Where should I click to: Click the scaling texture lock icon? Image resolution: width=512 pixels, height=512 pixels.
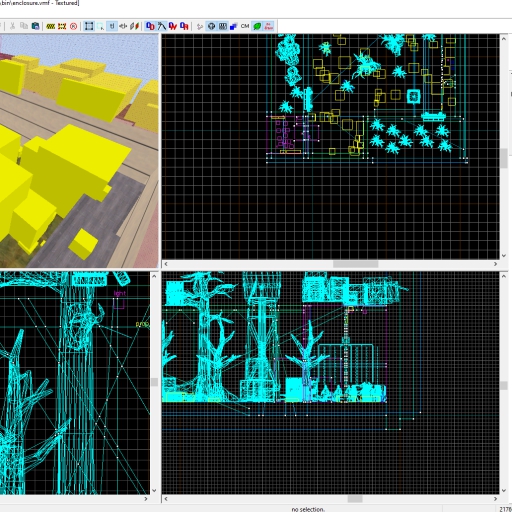pos(123,26)
